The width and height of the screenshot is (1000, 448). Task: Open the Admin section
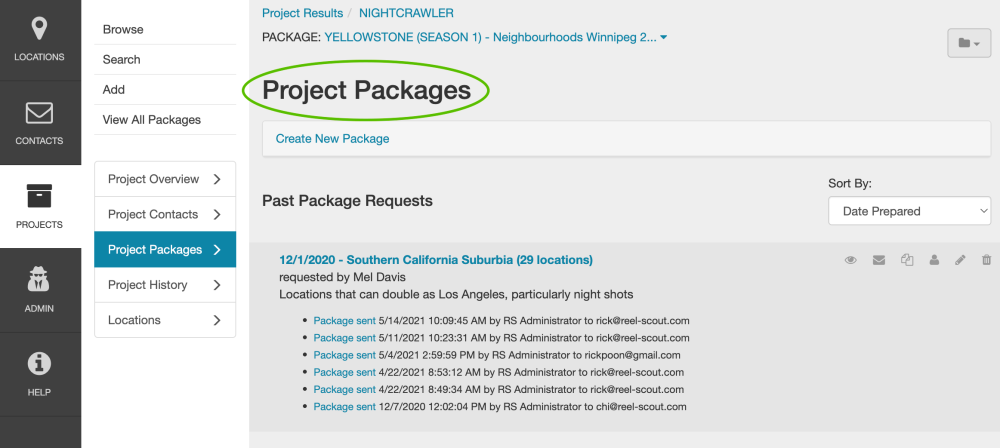tap(40, 291)
